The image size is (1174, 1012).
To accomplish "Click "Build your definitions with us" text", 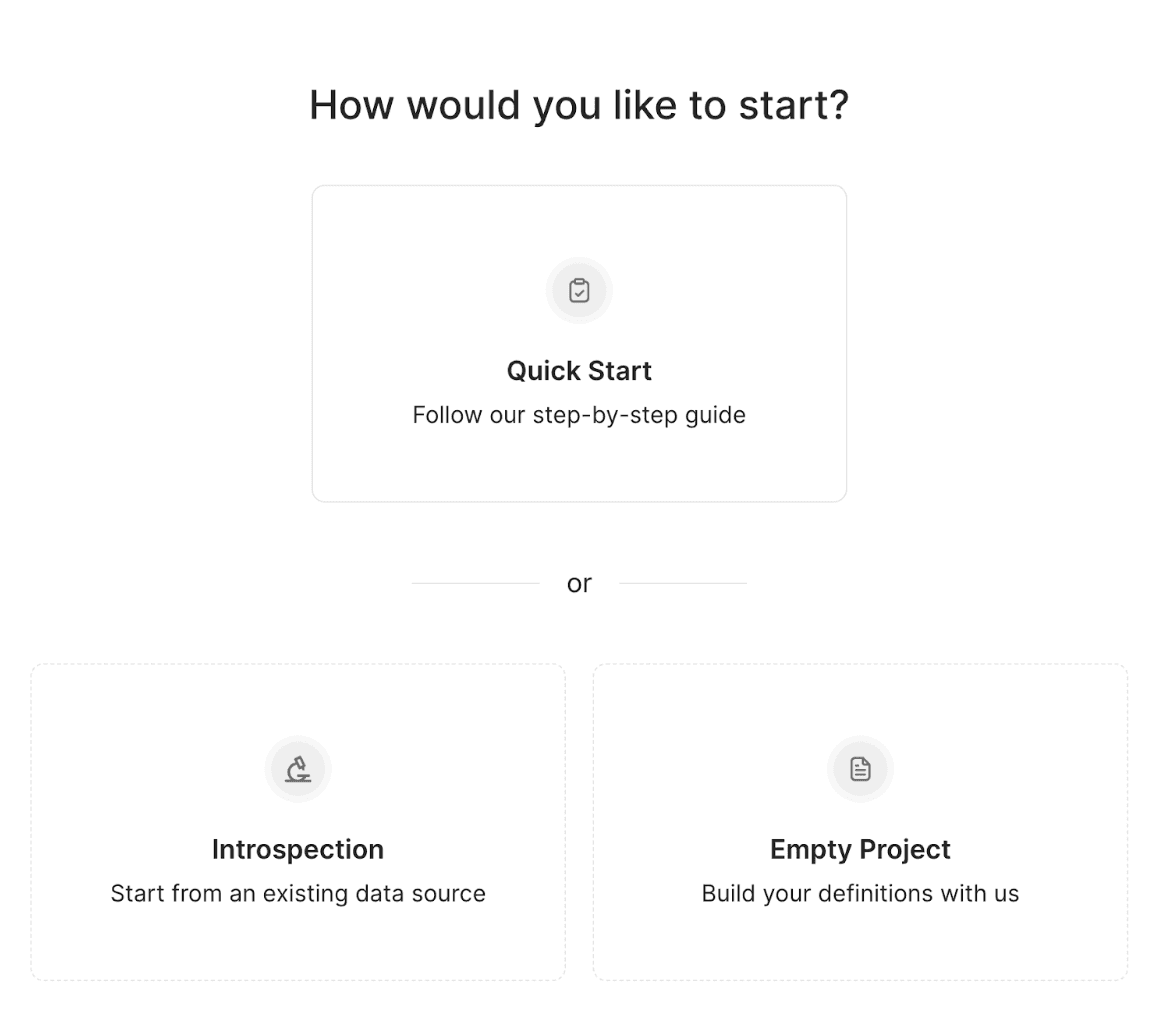I will pos(860,894).
